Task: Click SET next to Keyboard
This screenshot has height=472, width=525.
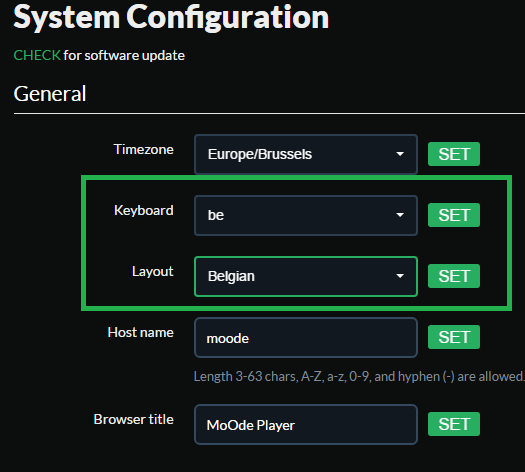Action: pos(454,215)
